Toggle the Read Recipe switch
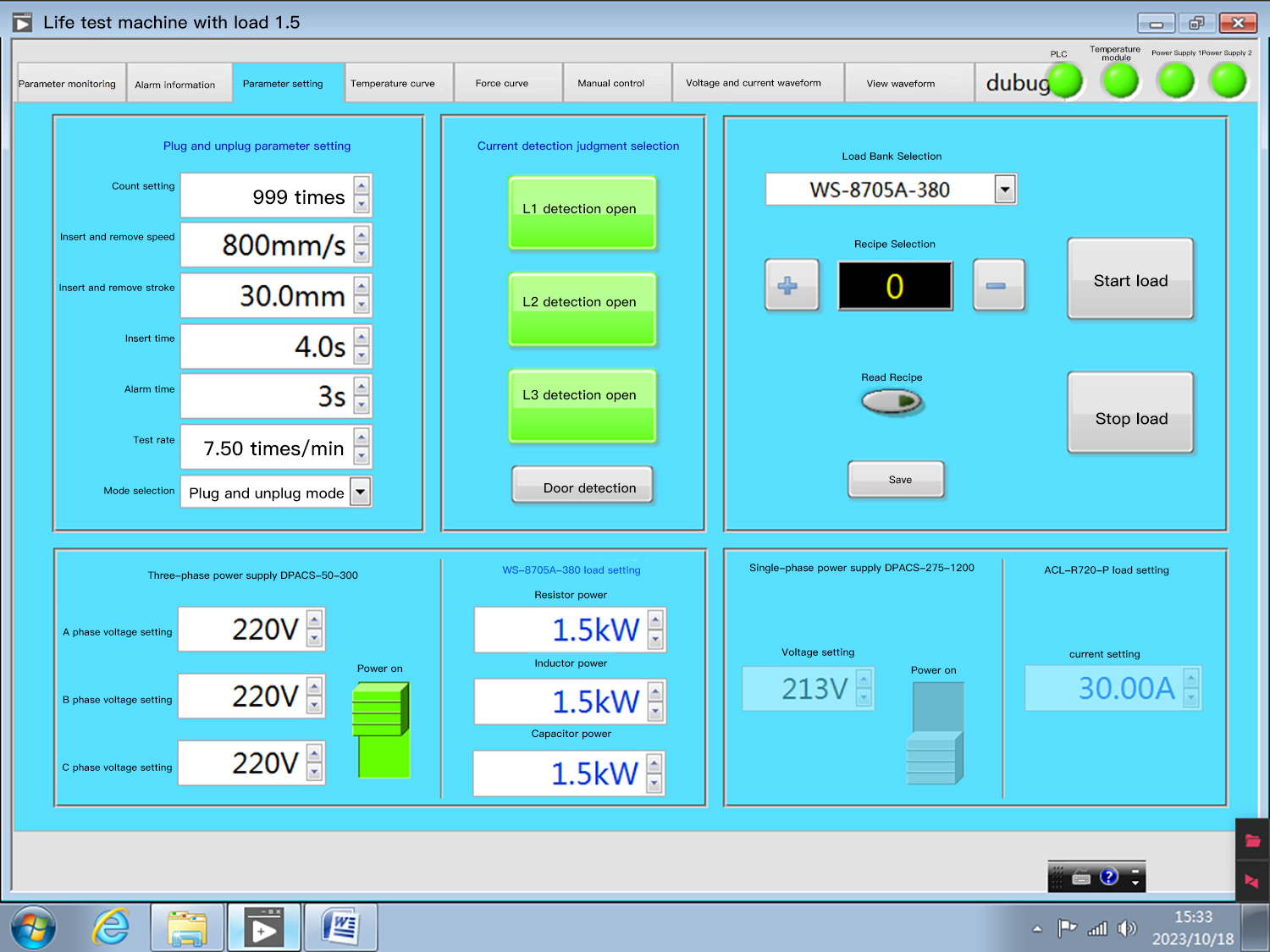The height and width of the screenshot is (952, 1270). pyautogui.click(x=892, y=401)
